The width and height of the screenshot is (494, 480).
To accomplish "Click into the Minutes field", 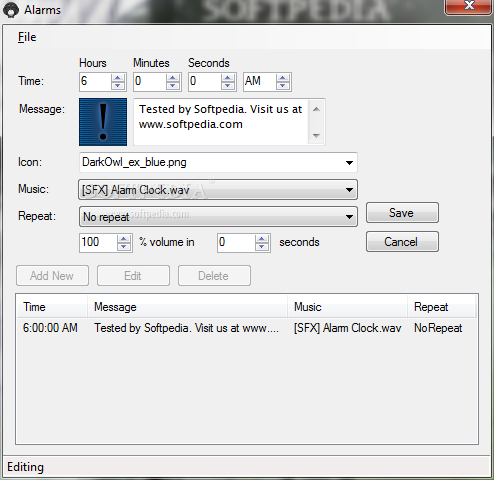I will pos(150,81).
